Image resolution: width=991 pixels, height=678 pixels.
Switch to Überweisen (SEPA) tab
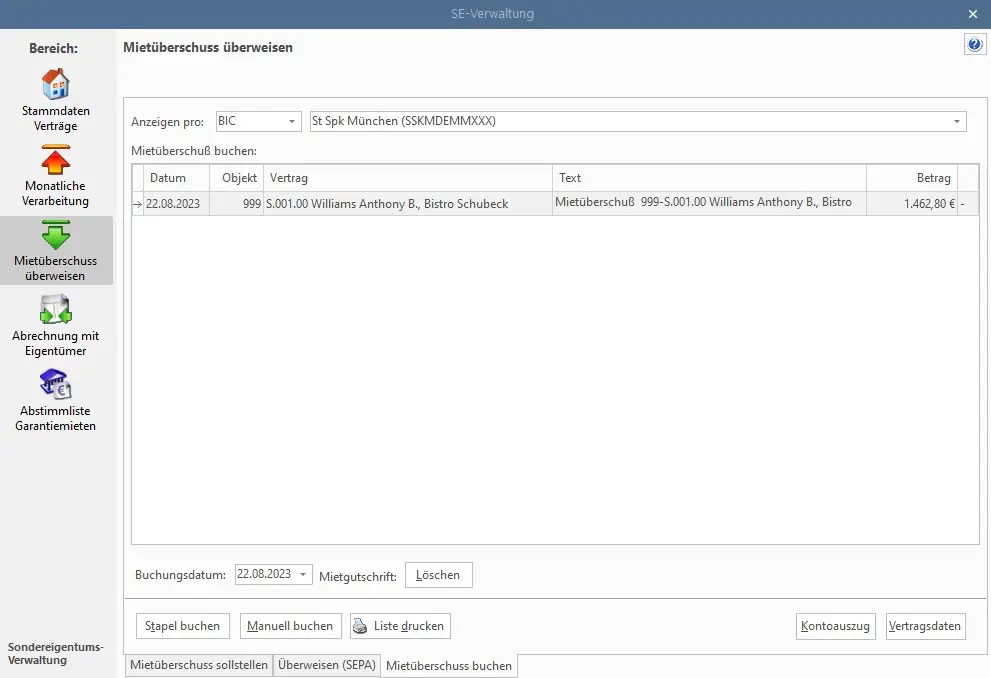pos(327,665)
